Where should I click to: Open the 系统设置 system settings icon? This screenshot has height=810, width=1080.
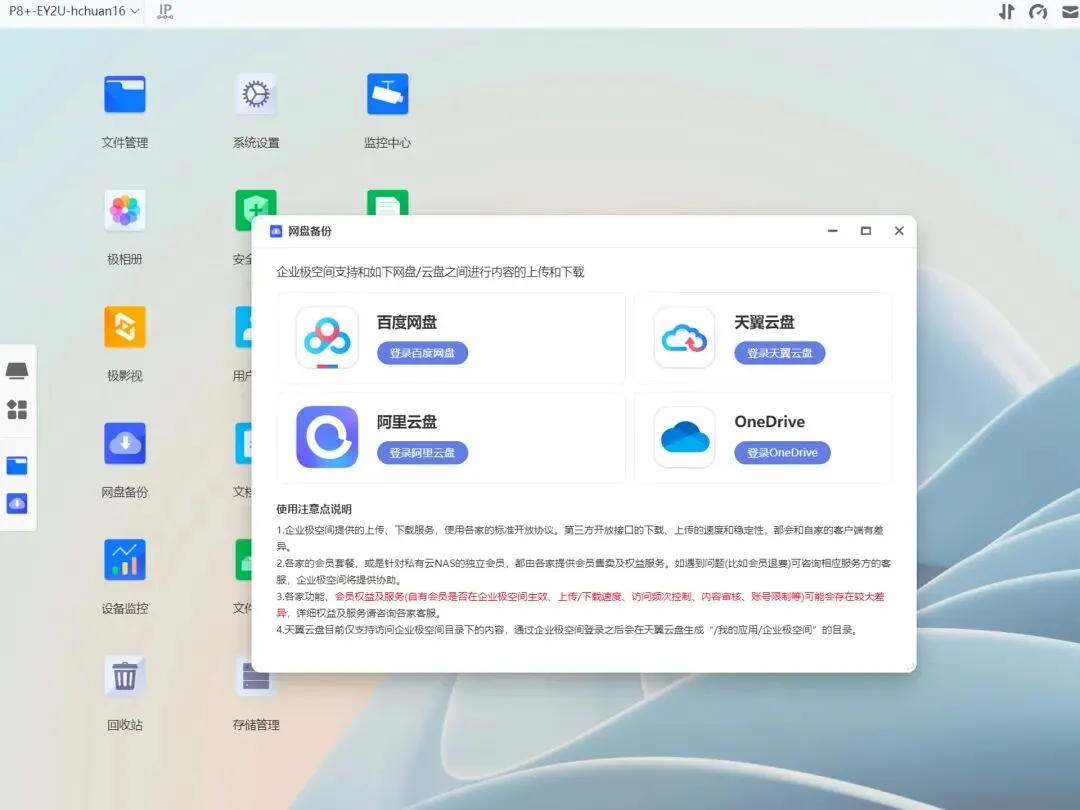click(x=256, y=94)
